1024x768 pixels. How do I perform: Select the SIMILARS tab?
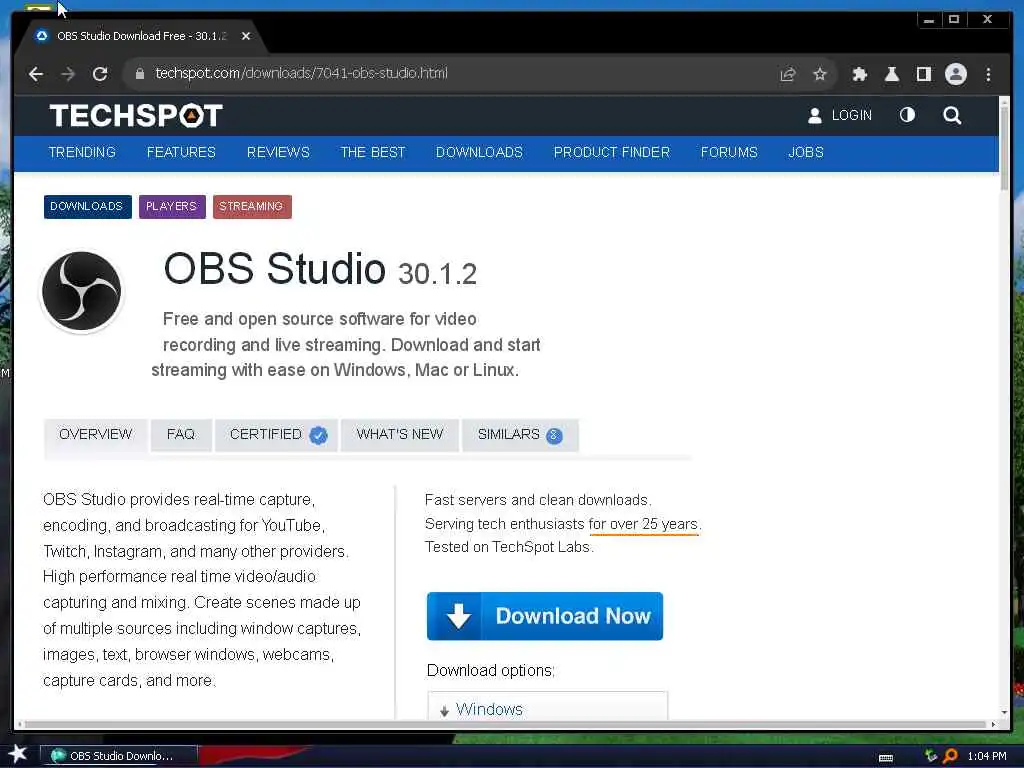(520, 435)
